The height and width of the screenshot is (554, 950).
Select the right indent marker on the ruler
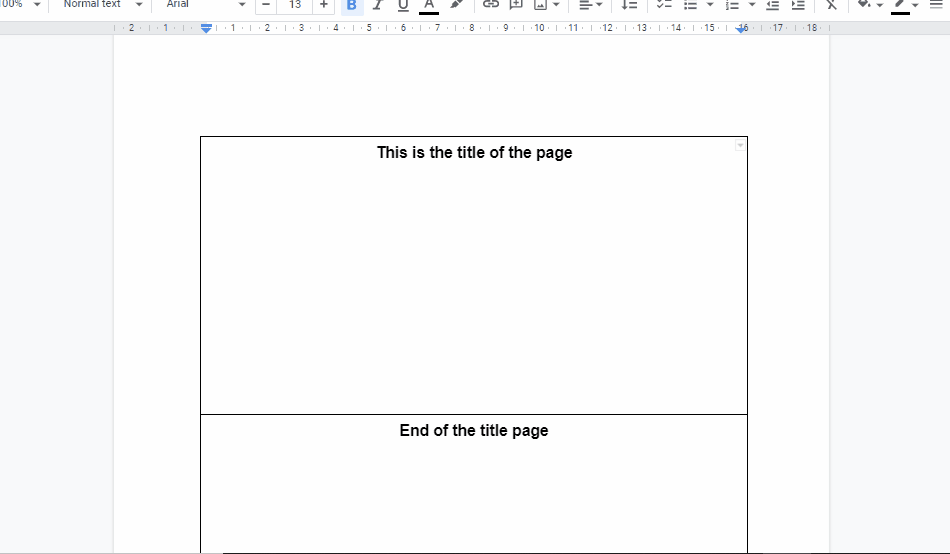741,28
